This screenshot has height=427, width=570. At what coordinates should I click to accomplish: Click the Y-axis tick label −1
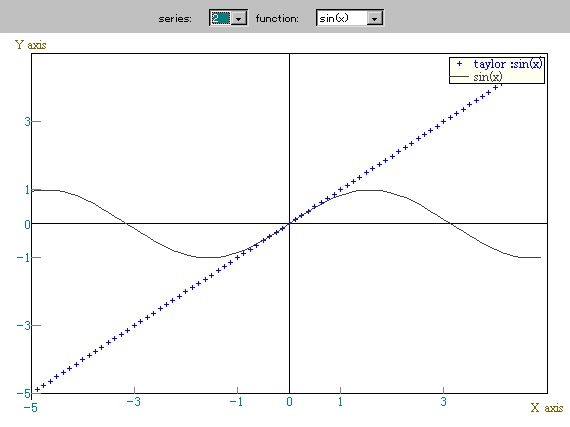(24, 258)
